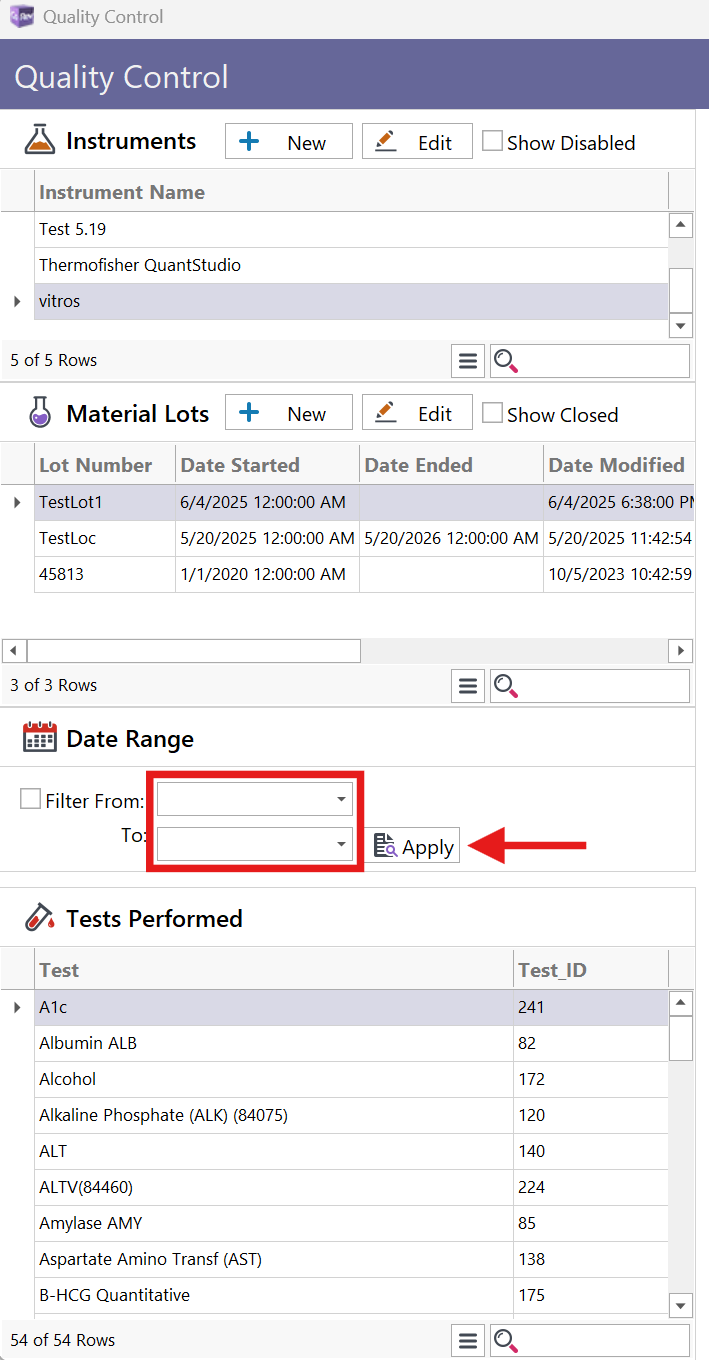Open the grid menu icon under Material Lots
This screenshot has width=709, height=1360.
click(467, 686)
